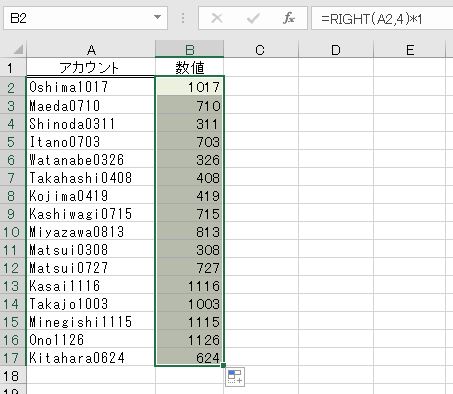The image size is (453, 394).
Task: Select cell Watanabe0326
Action: click(91, 159)
